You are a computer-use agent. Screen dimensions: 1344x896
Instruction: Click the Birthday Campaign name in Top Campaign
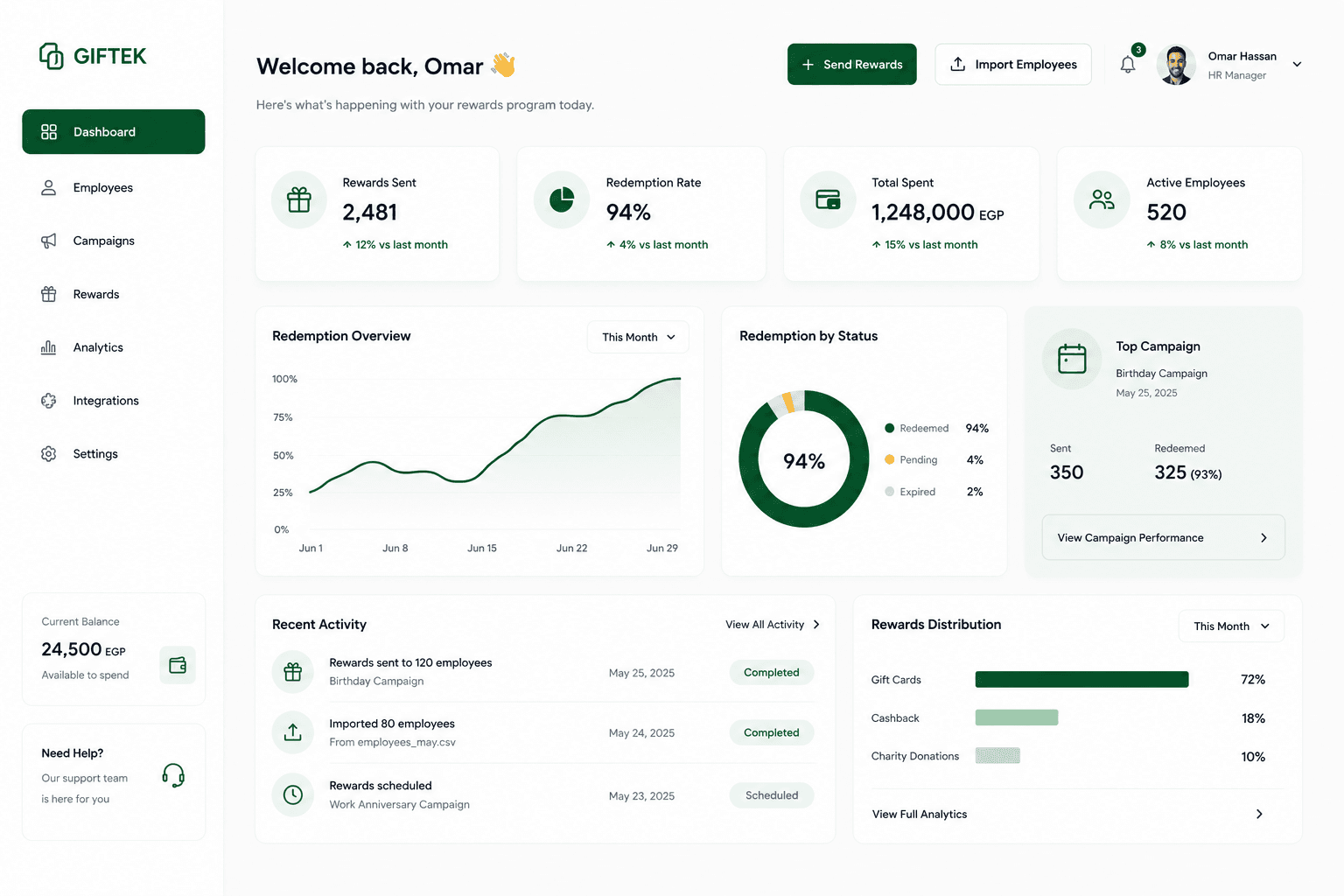tap(1162, 374)
